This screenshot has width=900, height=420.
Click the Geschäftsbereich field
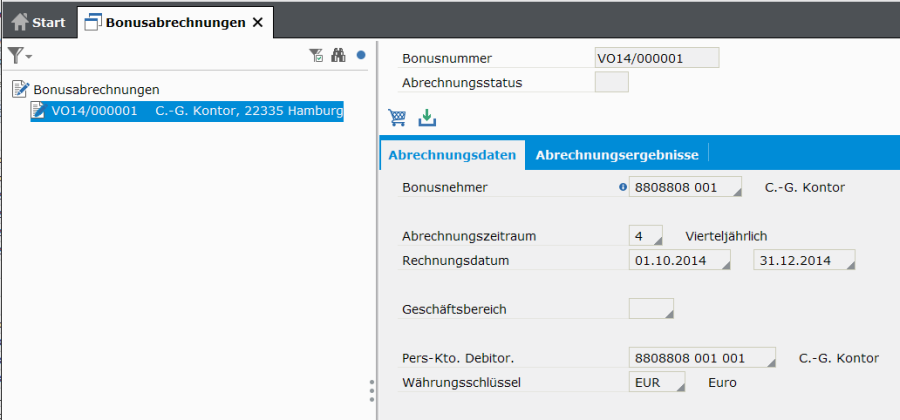650,309
